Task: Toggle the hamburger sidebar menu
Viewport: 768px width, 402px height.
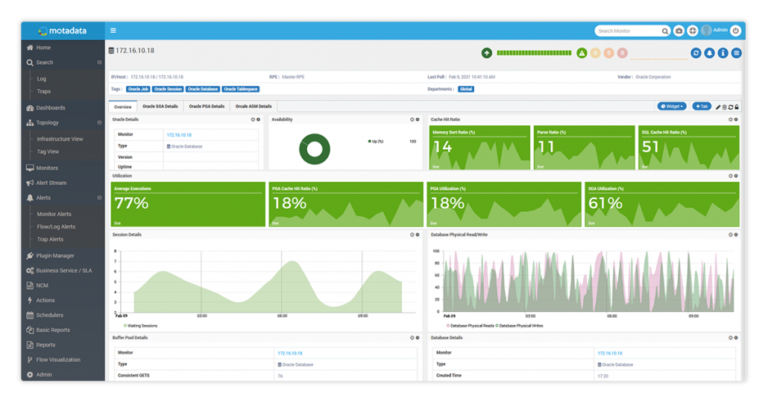Action: [113, 30]
